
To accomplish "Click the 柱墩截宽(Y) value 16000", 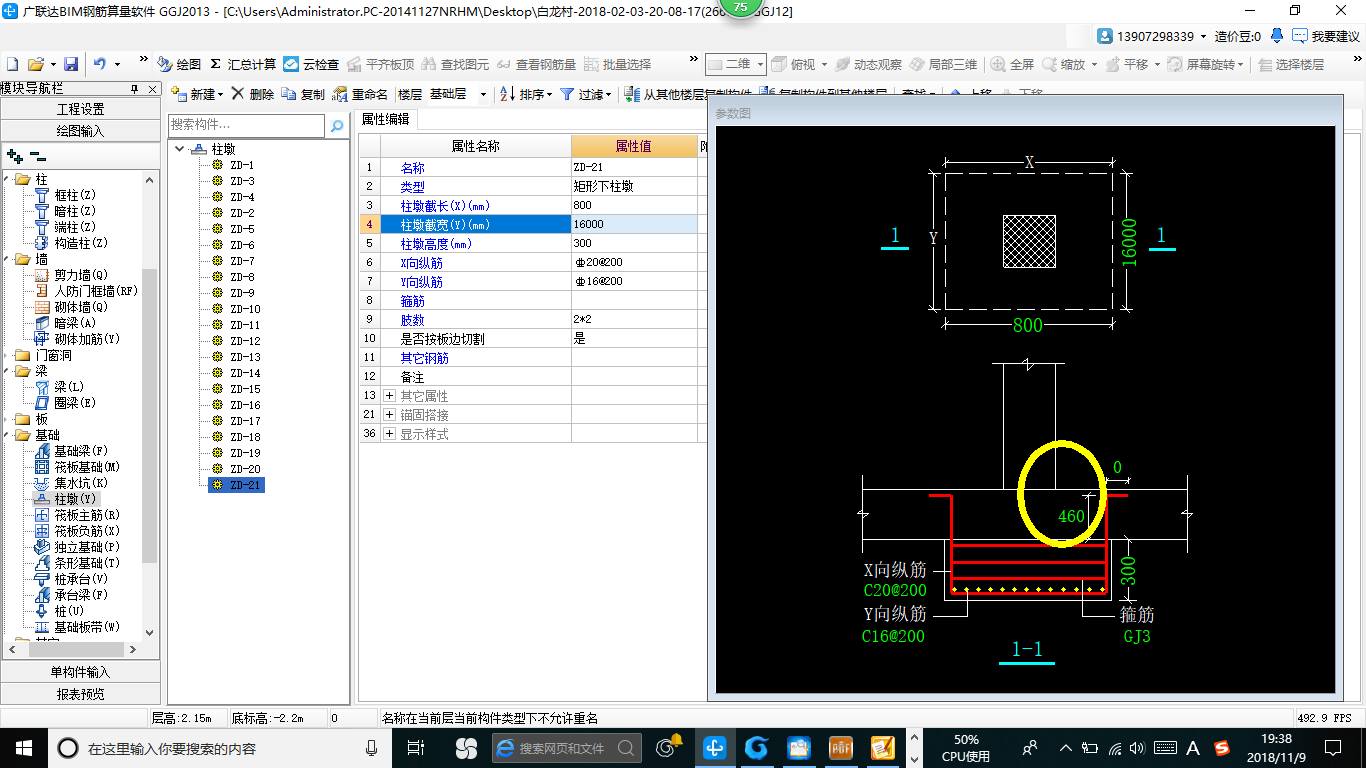I will coord(634,224).
